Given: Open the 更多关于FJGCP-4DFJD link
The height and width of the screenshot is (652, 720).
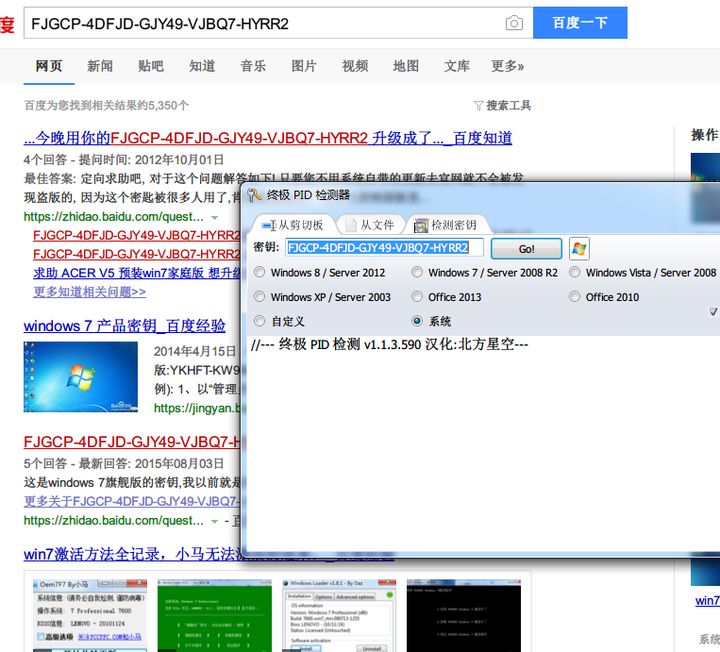Looking at the screenshot, I should pyautogui.click(x=132, y=501).
